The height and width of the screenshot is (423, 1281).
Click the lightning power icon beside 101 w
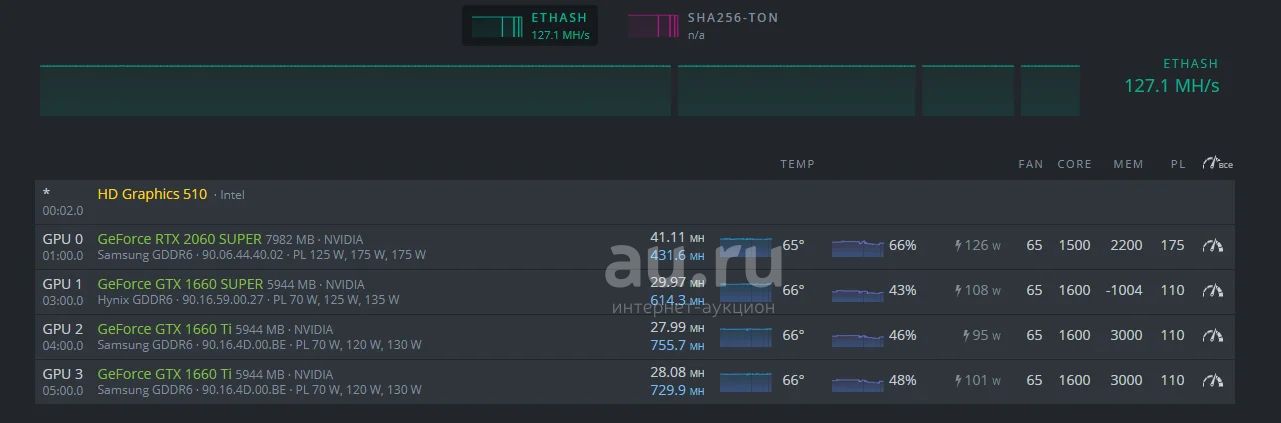tap(958, 381)
